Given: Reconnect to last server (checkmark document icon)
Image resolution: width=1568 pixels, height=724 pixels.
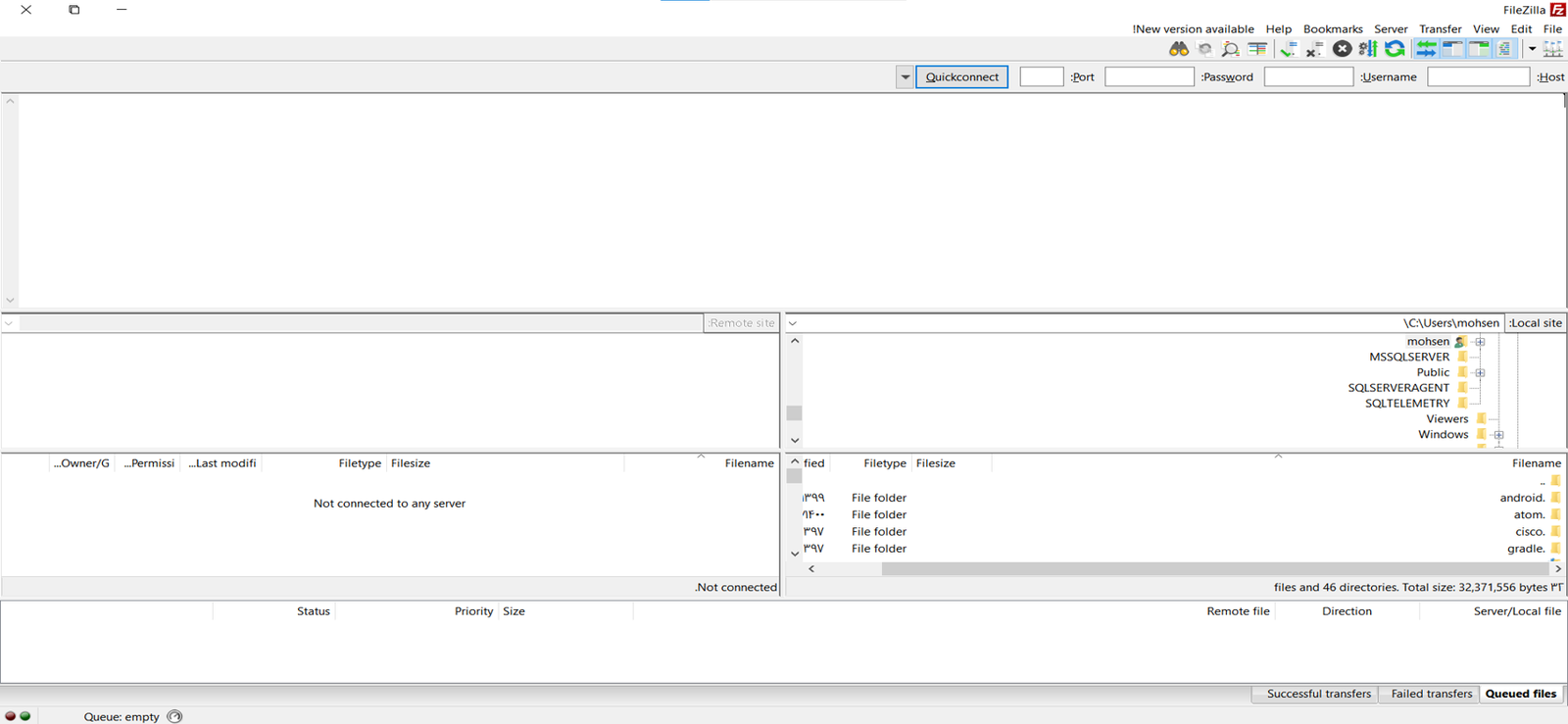Looking at the screenshot, I should pos(1288,49).
